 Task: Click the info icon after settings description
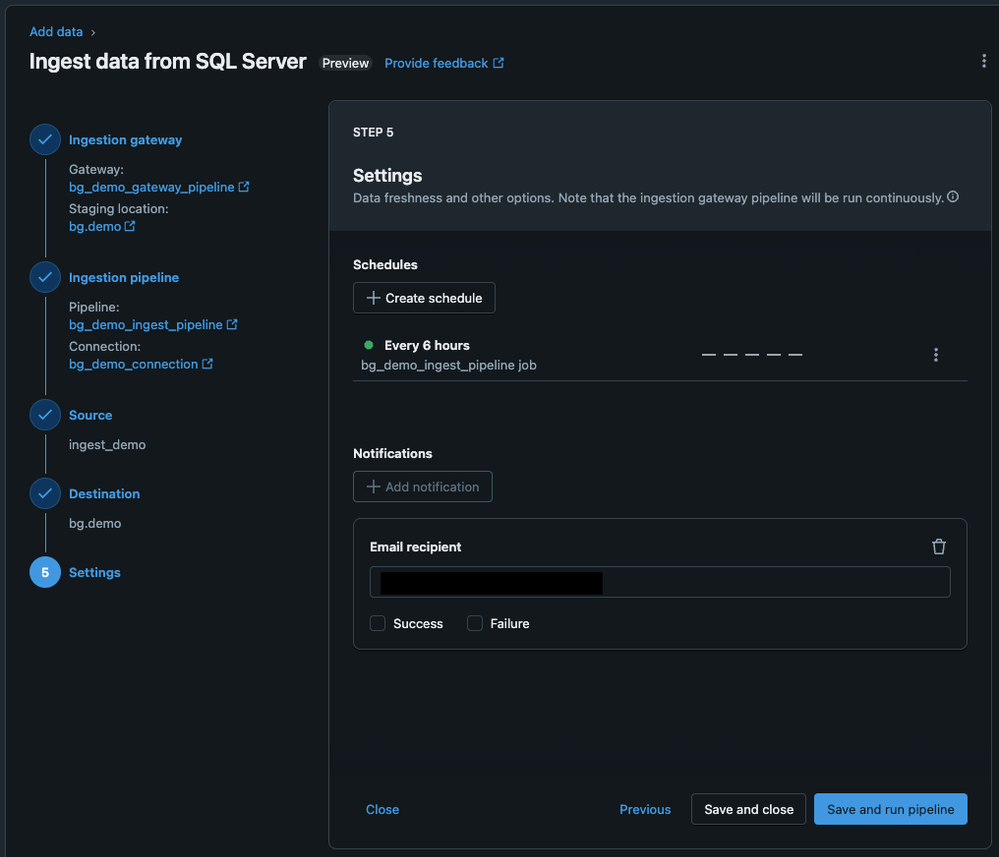952,197
